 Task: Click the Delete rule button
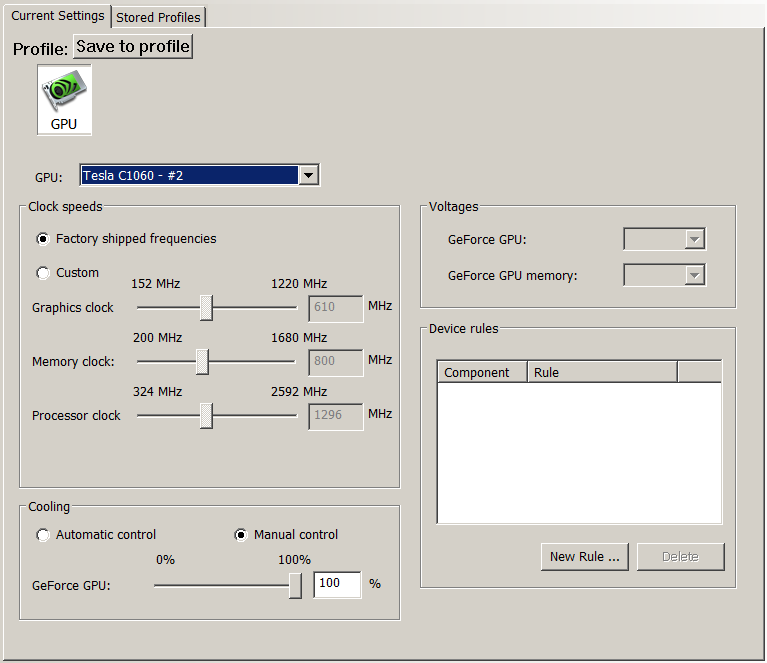click(680, 557)
